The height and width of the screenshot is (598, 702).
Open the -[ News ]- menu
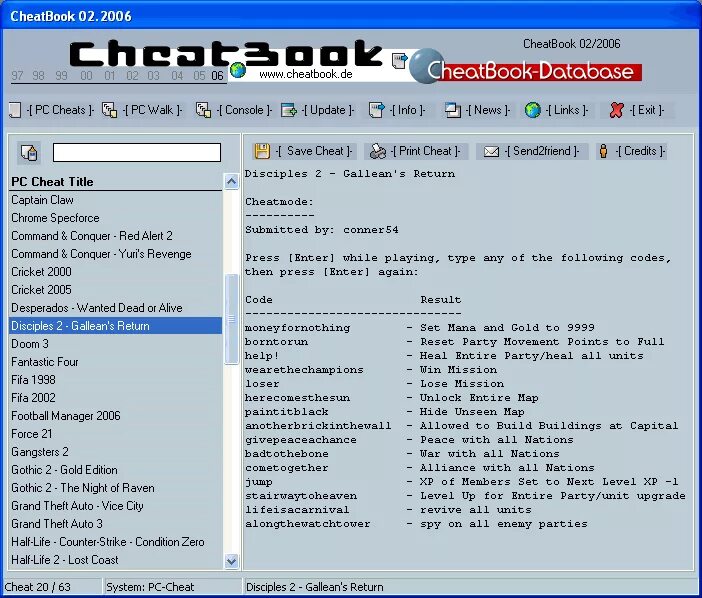point(488,110)
